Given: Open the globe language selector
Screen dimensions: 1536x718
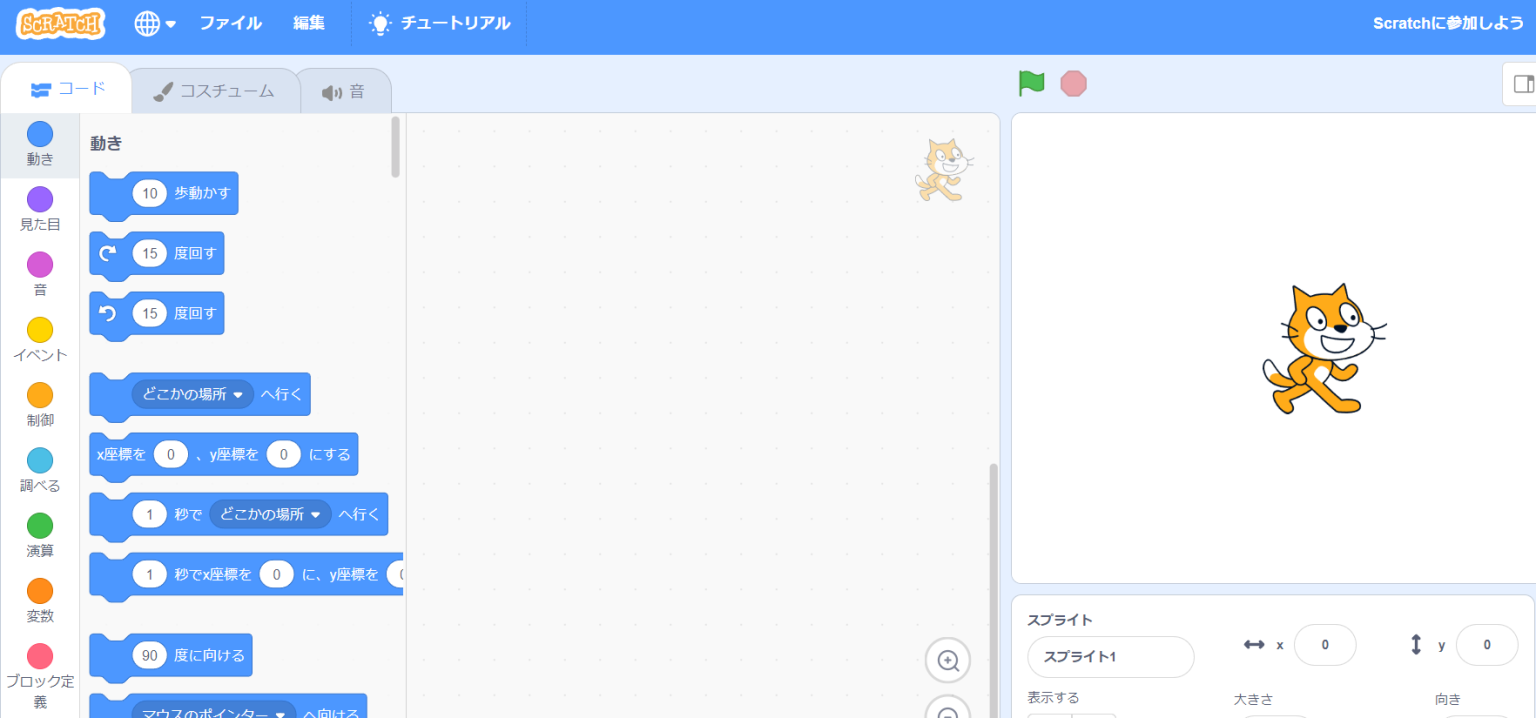Looking at the screenshot, I should pos(154,24).
